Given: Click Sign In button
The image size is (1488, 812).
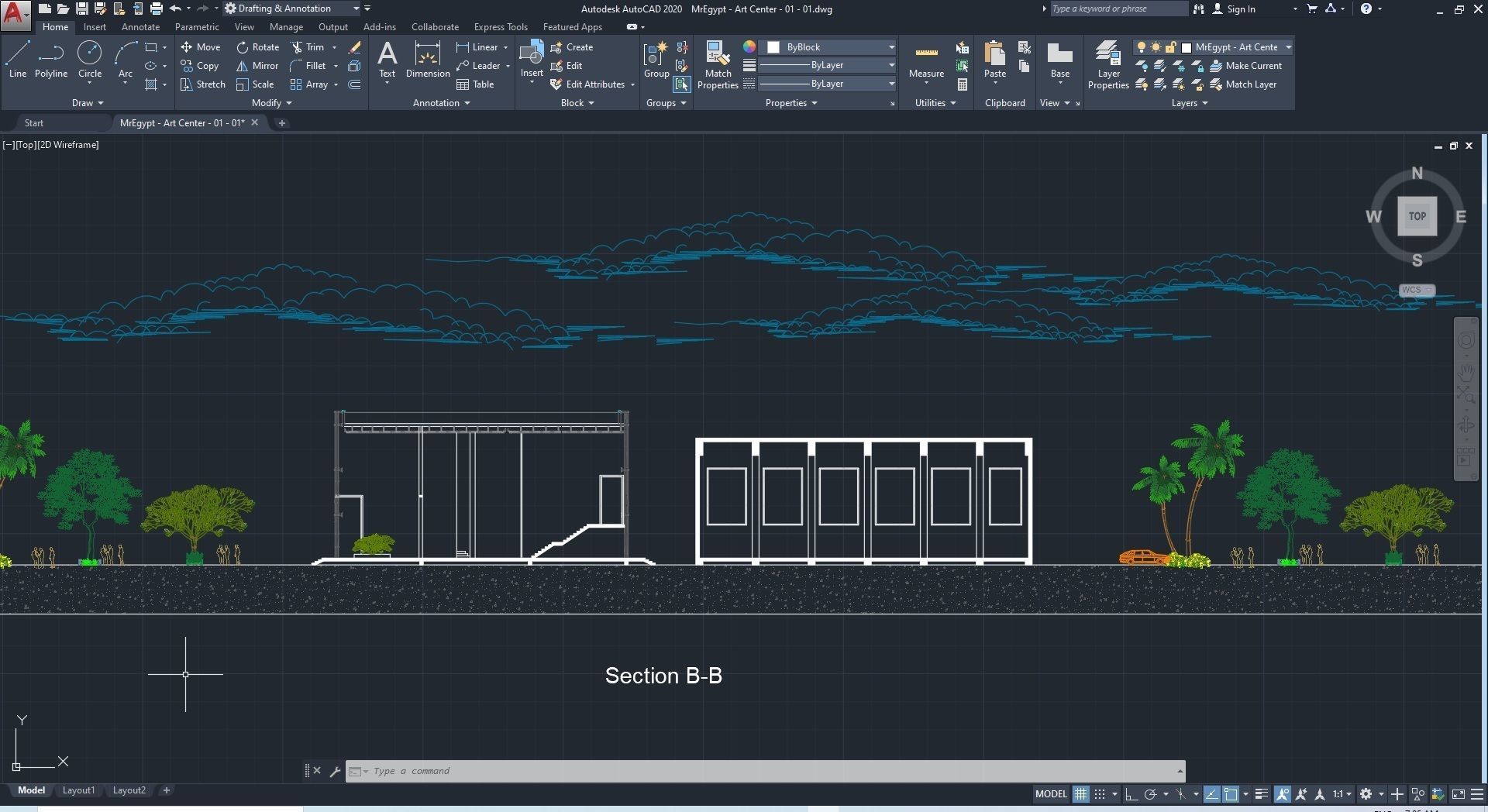Looking at the screenshot, I should click(1234, 9).
